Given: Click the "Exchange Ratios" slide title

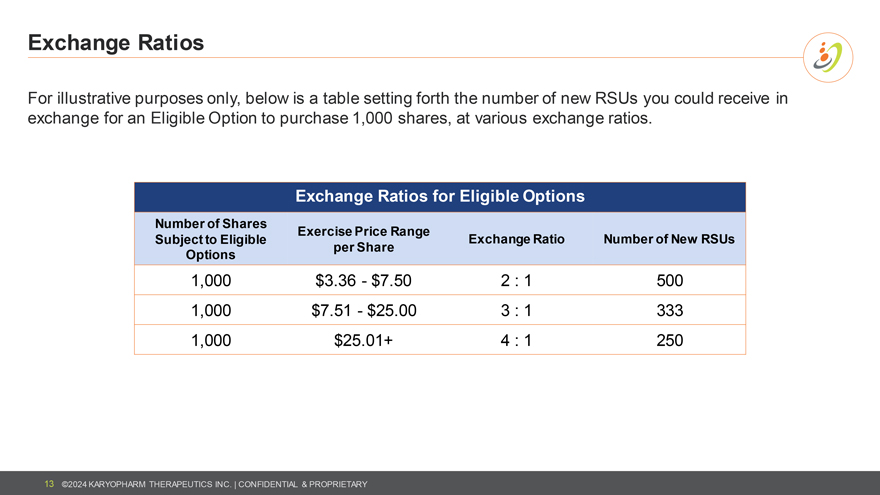Looking at the screenshot, I should click(116, 43).
